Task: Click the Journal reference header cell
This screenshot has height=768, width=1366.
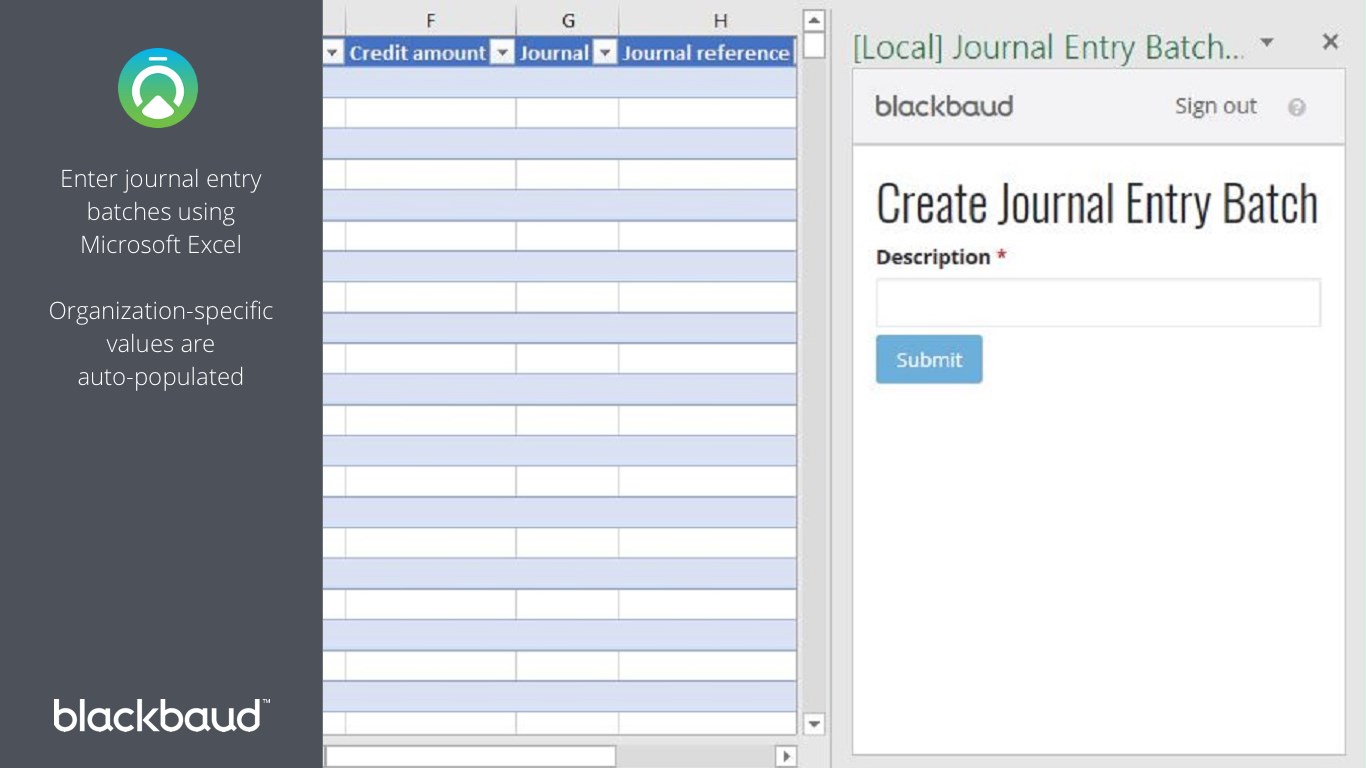Action: pos(708,53)
